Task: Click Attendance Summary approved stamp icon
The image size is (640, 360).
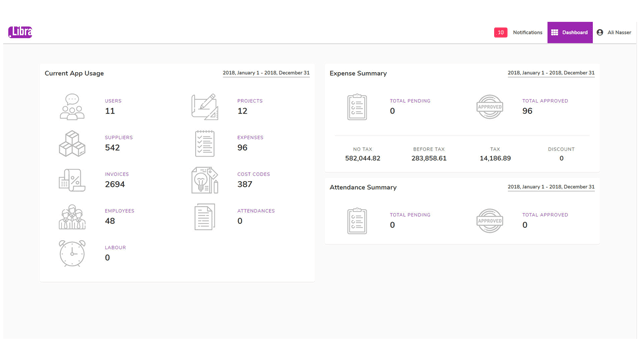Action: [x=489, y=221]
